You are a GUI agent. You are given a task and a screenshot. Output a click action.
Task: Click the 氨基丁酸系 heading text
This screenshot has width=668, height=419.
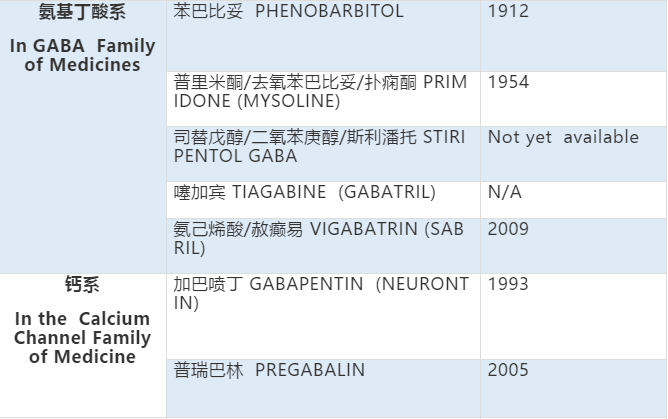(82, 14)
